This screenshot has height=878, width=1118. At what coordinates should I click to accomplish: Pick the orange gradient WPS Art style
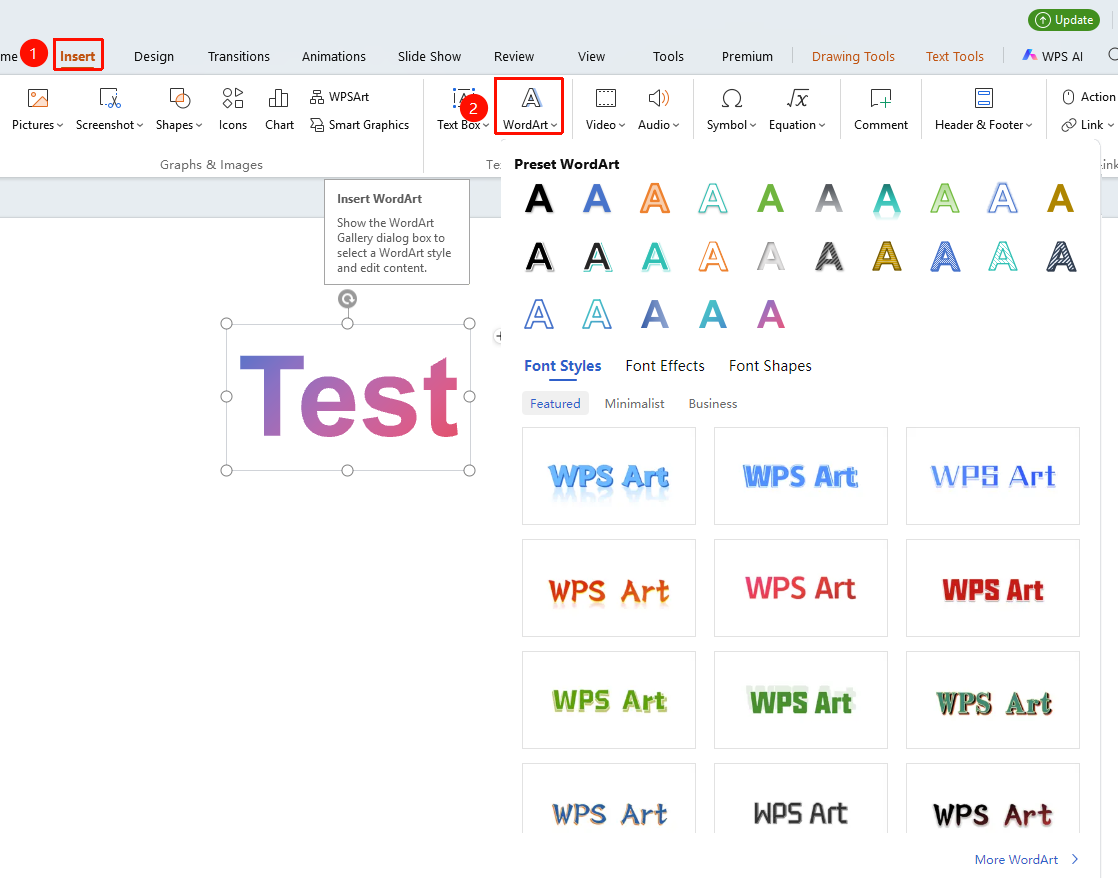pyautogui.click(x=609, y=588)
